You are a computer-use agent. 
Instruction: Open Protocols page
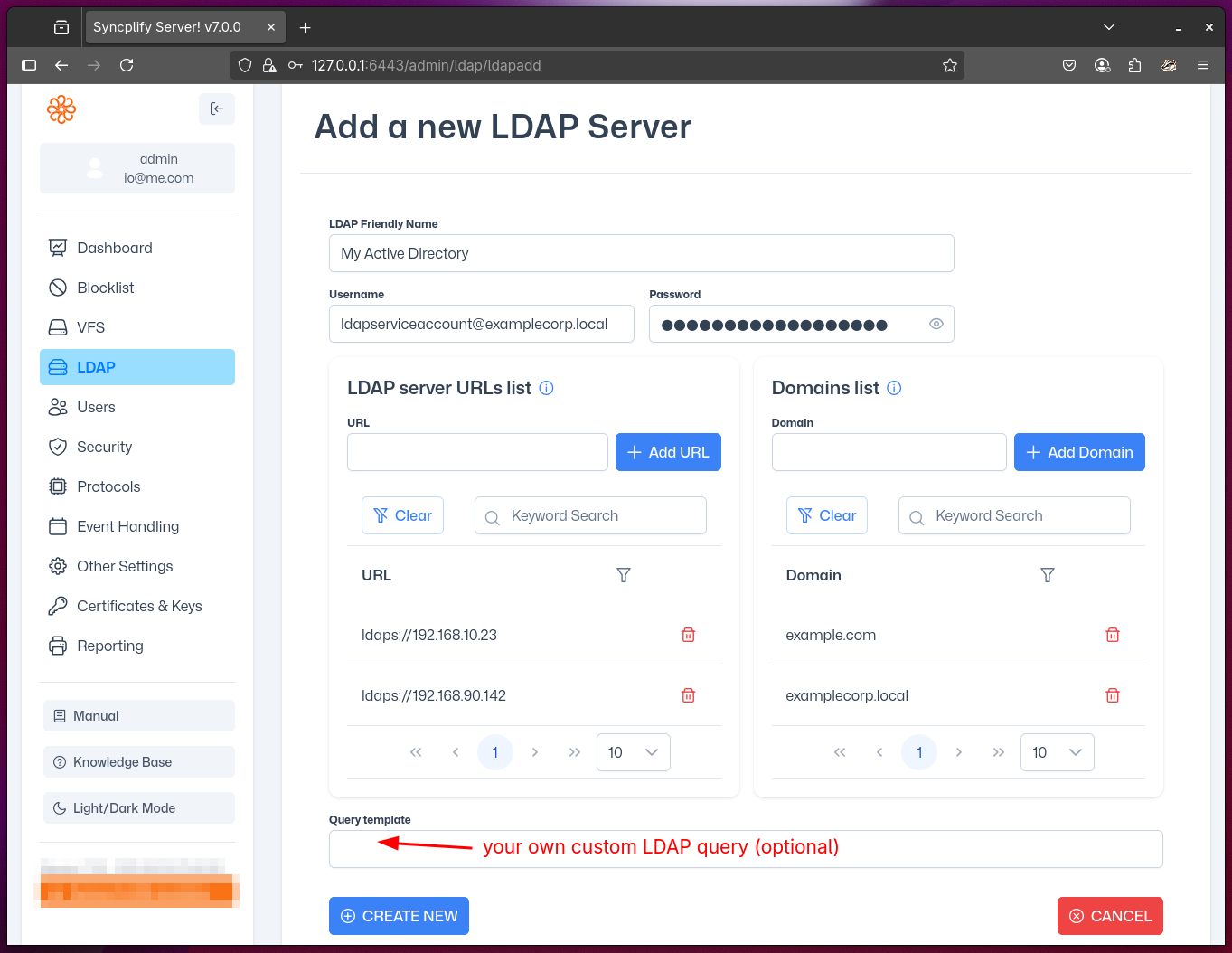click(137, 486)
